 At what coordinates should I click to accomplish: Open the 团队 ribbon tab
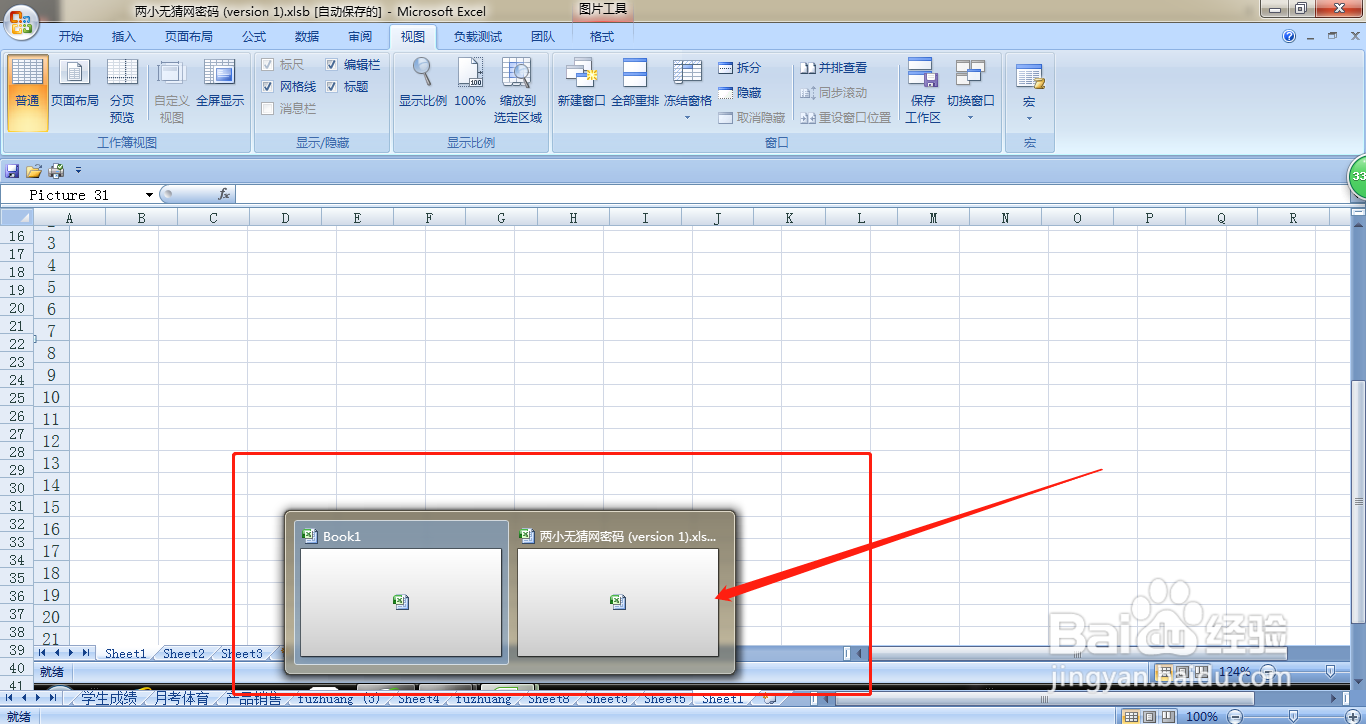click(x=543, y=37)
